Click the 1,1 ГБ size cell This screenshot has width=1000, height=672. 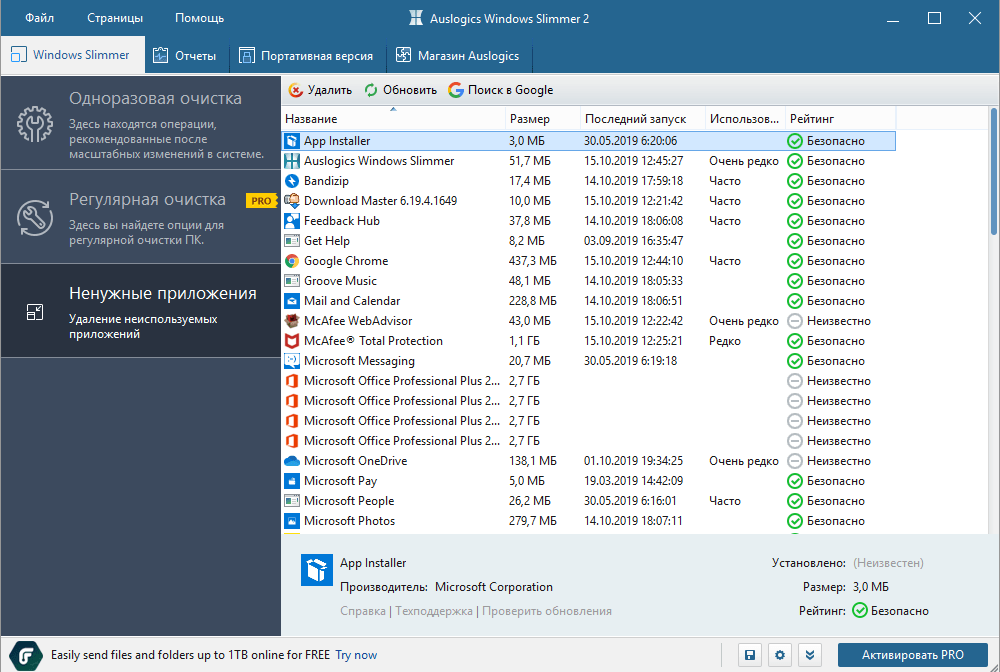pos(522,341)
